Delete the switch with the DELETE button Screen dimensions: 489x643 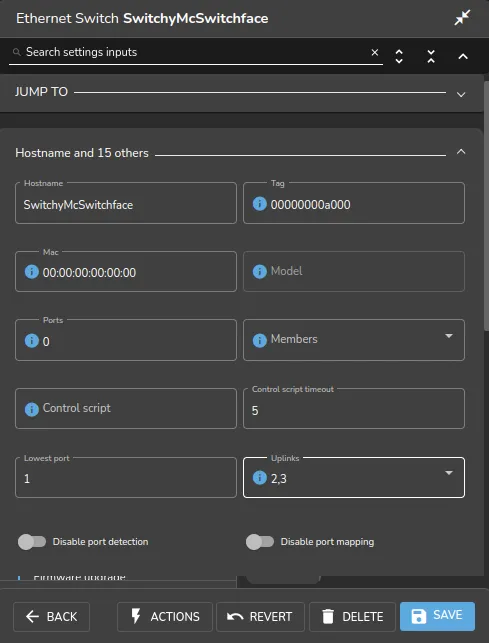tap(352, 616)
